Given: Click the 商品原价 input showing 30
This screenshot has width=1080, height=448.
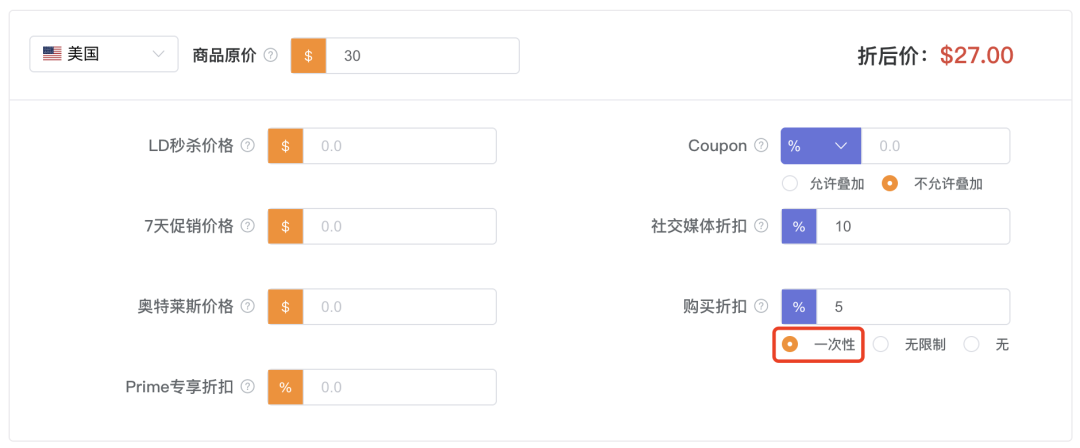Looking at the screenshot, I should pyautogui.click(x=422, y=56).
